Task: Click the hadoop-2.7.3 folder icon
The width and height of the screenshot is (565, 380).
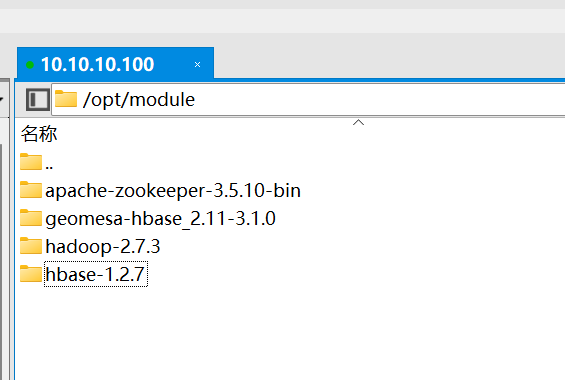Action: [31, 246]
